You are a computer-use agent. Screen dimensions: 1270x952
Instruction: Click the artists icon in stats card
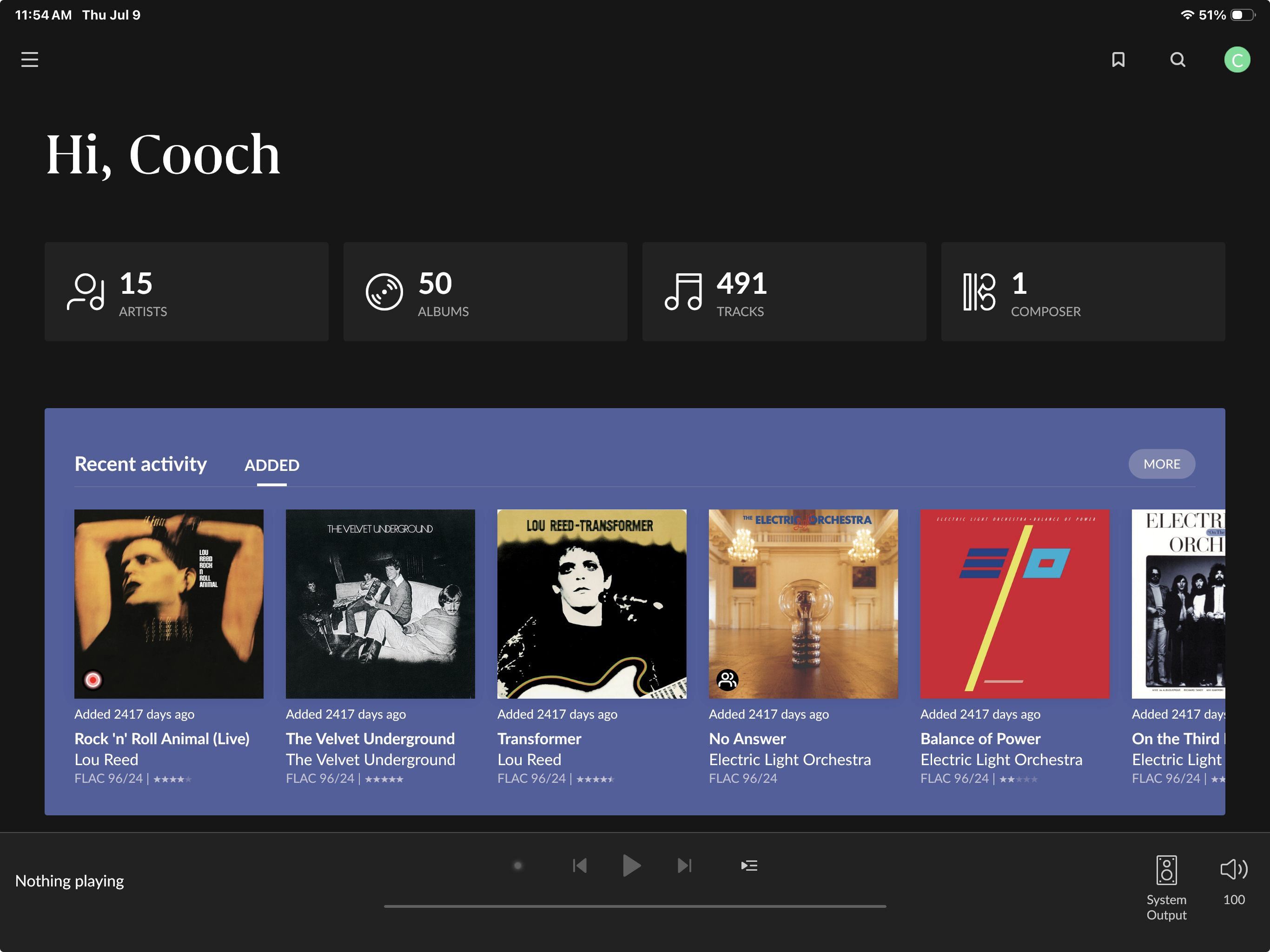click(x=86, y=291)
